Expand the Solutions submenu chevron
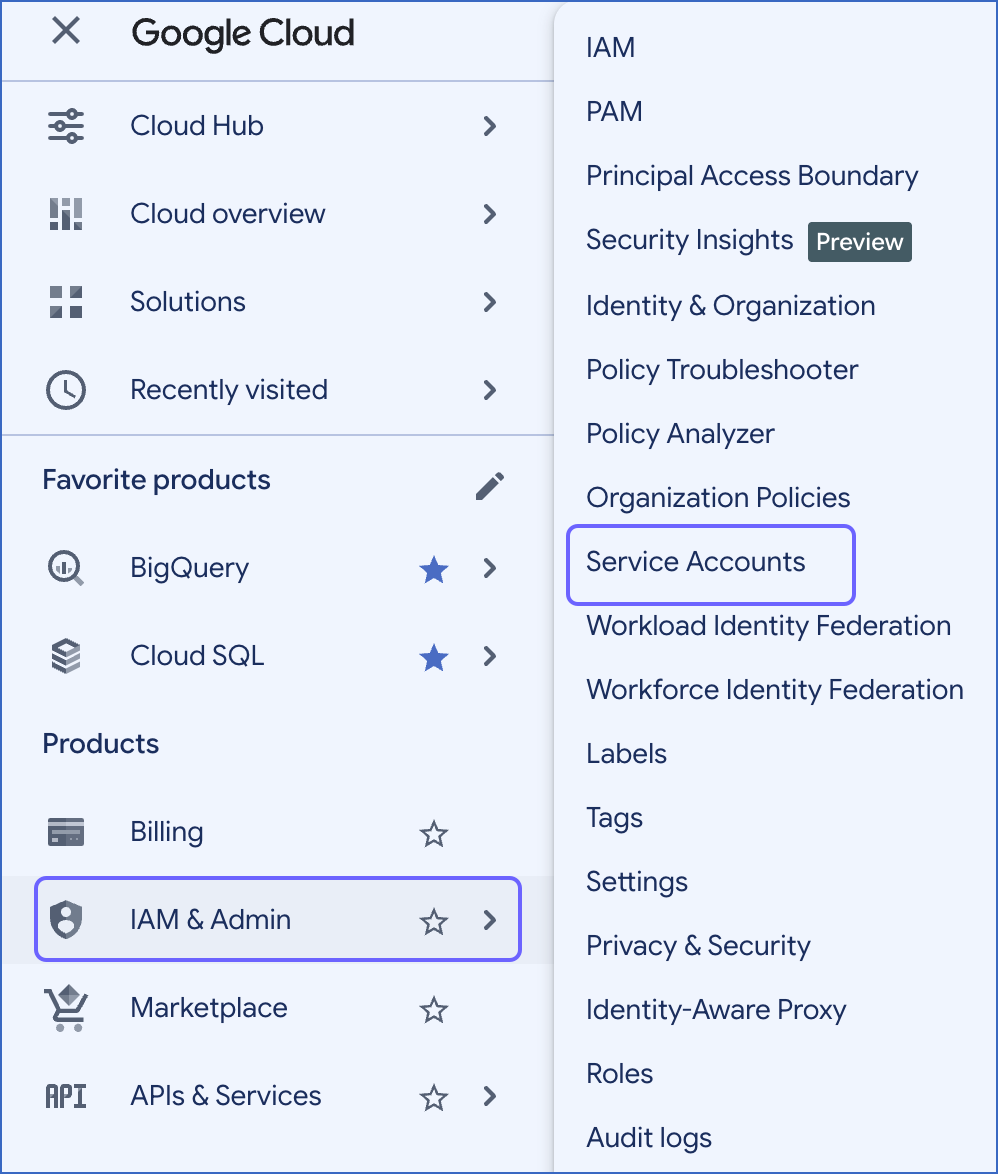 click(490, 302)
